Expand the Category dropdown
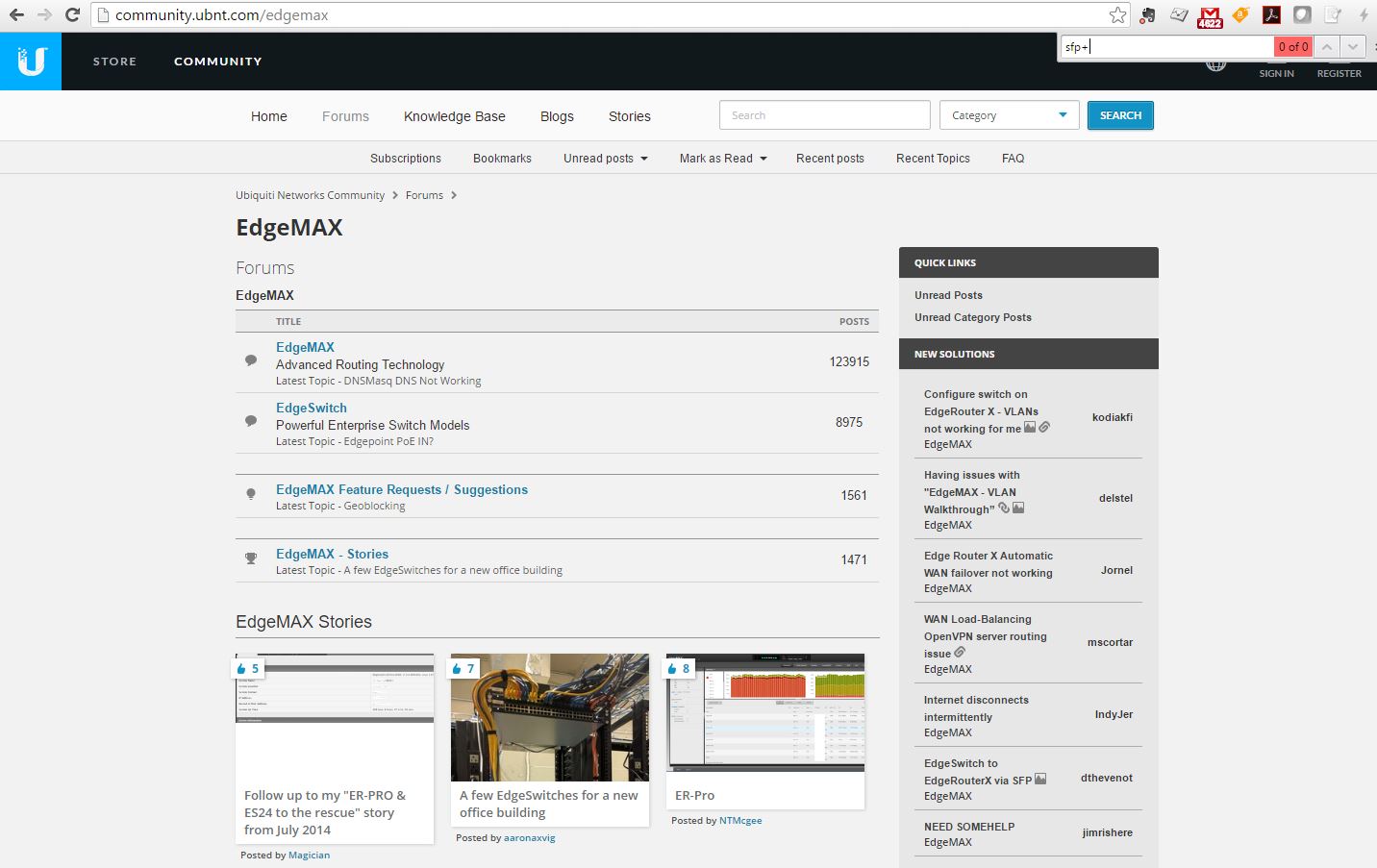 (1009, 115)
